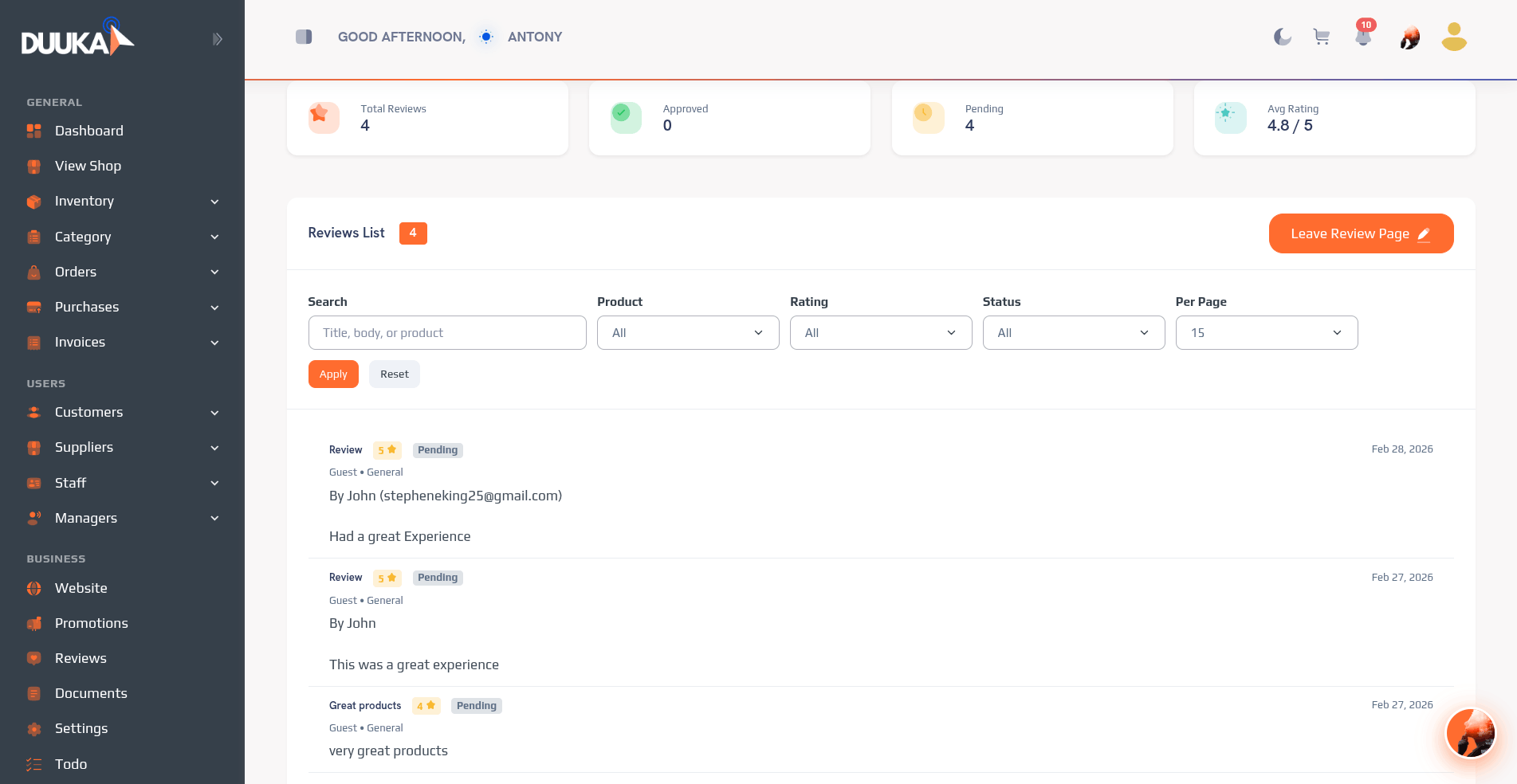
Task: Click the DUUKA logo
Action: 77,37
